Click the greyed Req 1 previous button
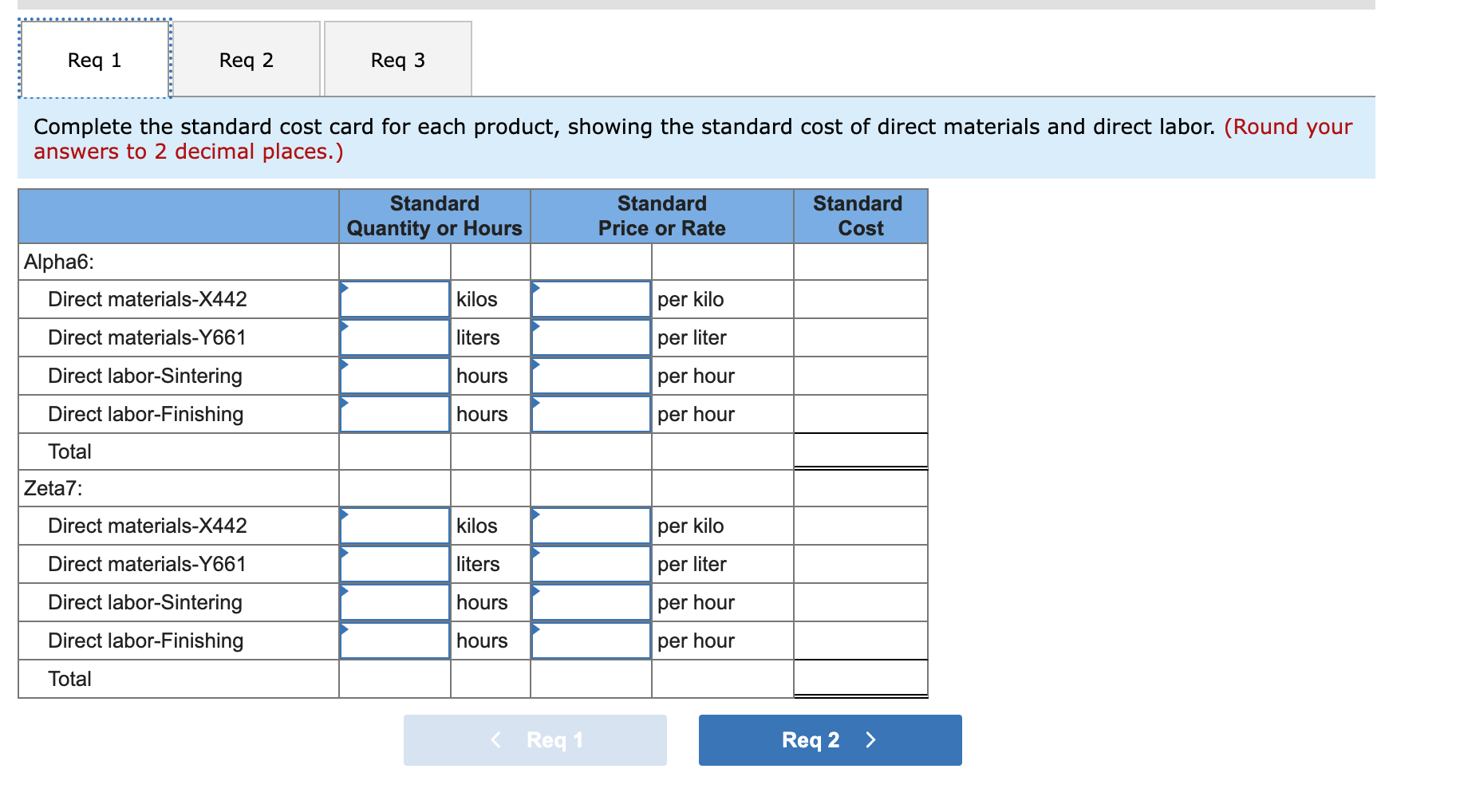The width and height of the screenshot is (1460, 812). tap(535, 740)
